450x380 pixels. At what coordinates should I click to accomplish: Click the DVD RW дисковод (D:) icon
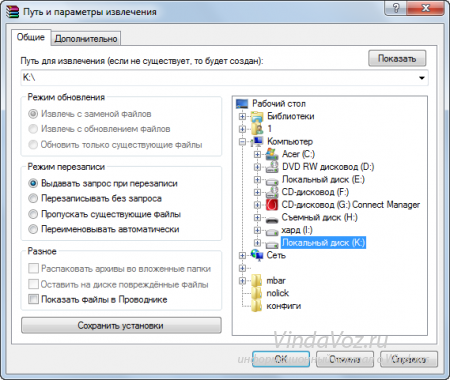point(272,167)
